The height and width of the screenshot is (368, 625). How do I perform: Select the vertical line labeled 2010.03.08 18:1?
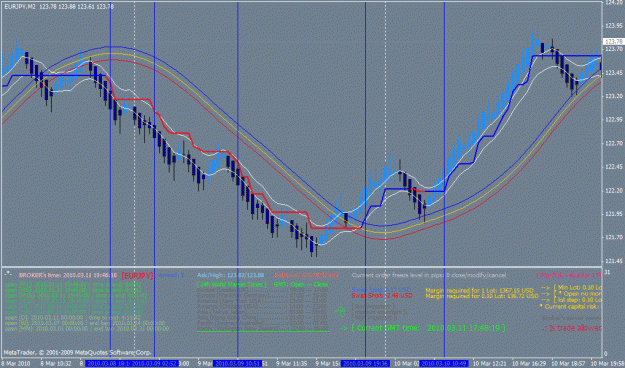click(x=110, y=179)
